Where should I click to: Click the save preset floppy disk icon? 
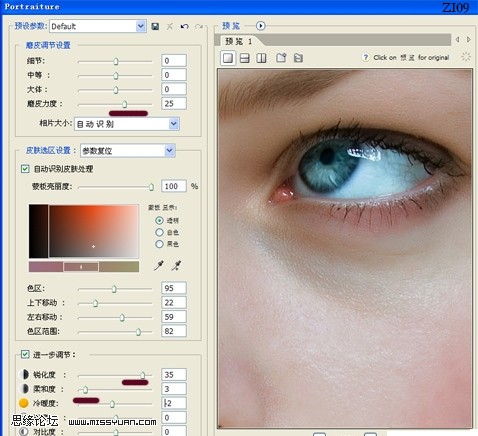[155, 26]
